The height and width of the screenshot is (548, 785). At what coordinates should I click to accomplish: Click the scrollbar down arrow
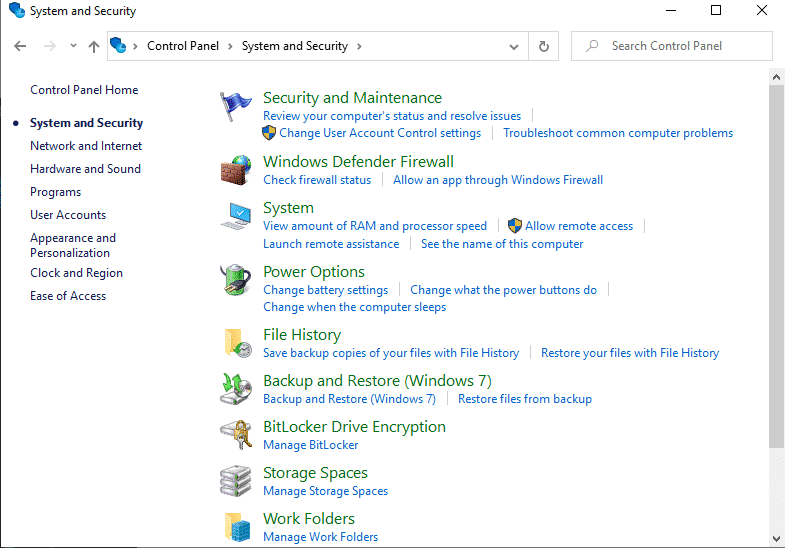[776, 539]
